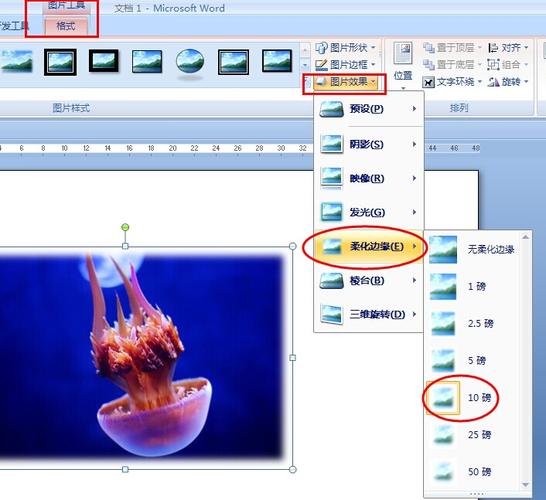Open the 位置 position dropdown
This screenshot has width=546, height=500.
403,65
